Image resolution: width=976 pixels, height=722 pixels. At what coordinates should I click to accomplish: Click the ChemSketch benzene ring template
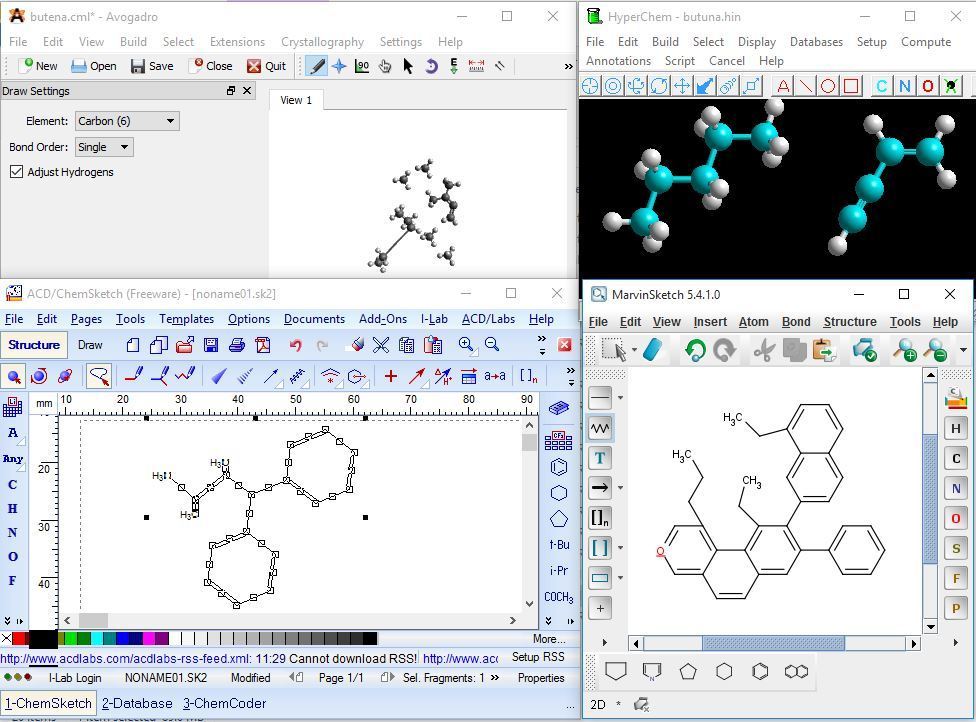click(559, 466)
